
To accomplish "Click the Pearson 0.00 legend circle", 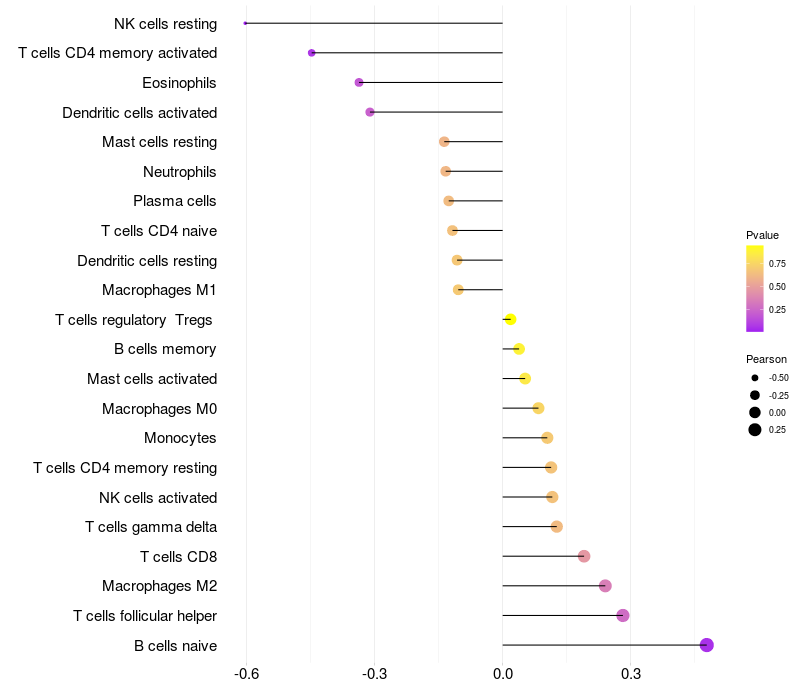I will 755,412.
